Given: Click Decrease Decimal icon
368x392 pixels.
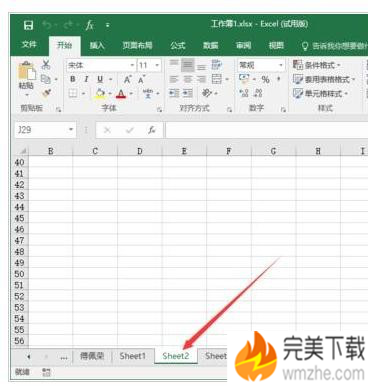Looking at the screenshot, I should point(258,93).
